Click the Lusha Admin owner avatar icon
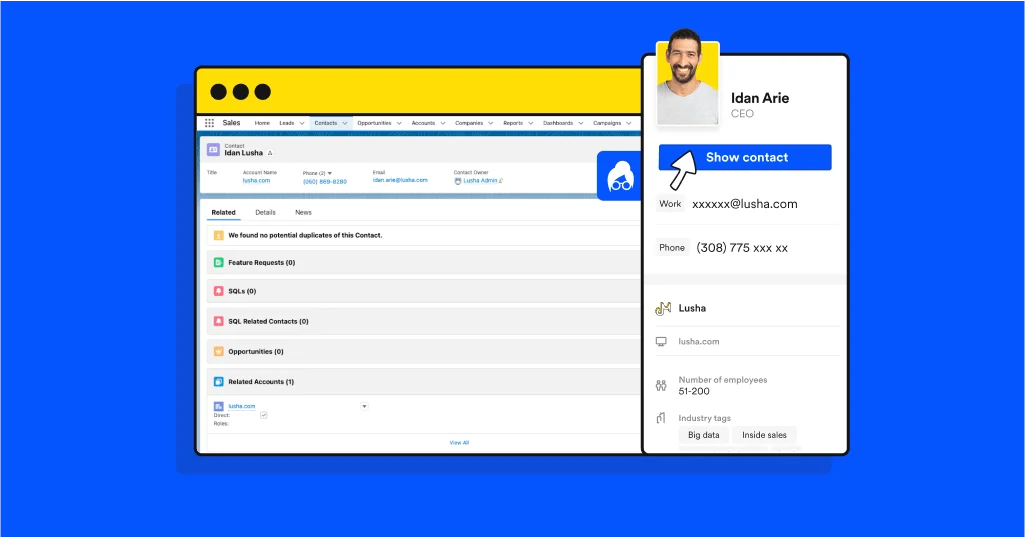1025x537 pixels. (458, 181)
